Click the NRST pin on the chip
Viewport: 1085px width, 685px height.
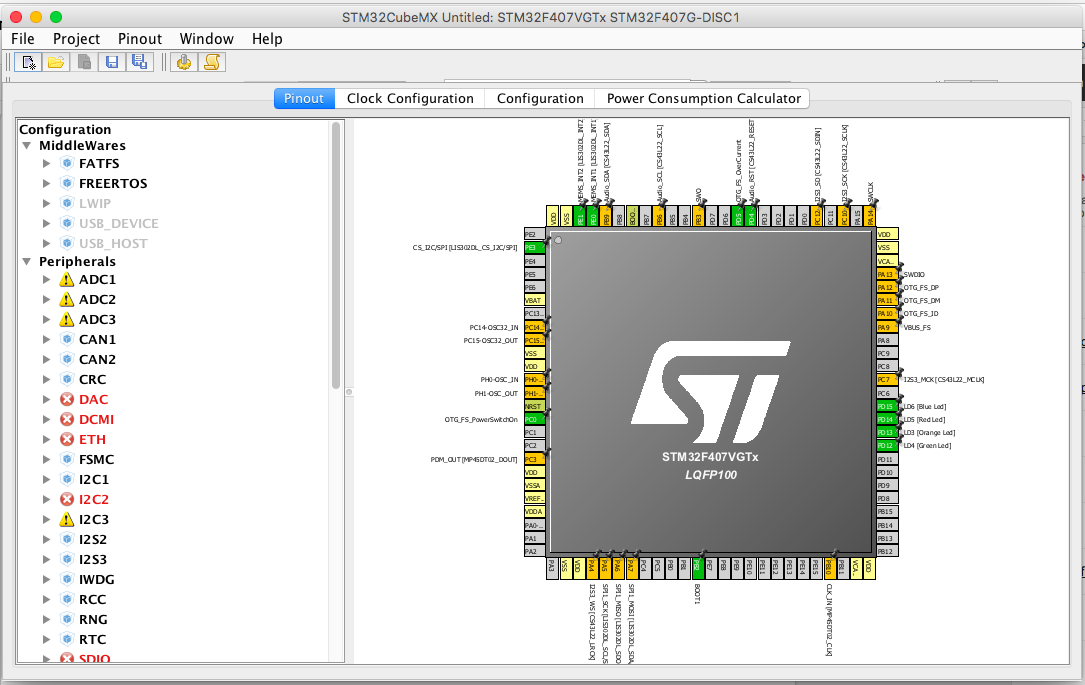click(x=534, y=406)
